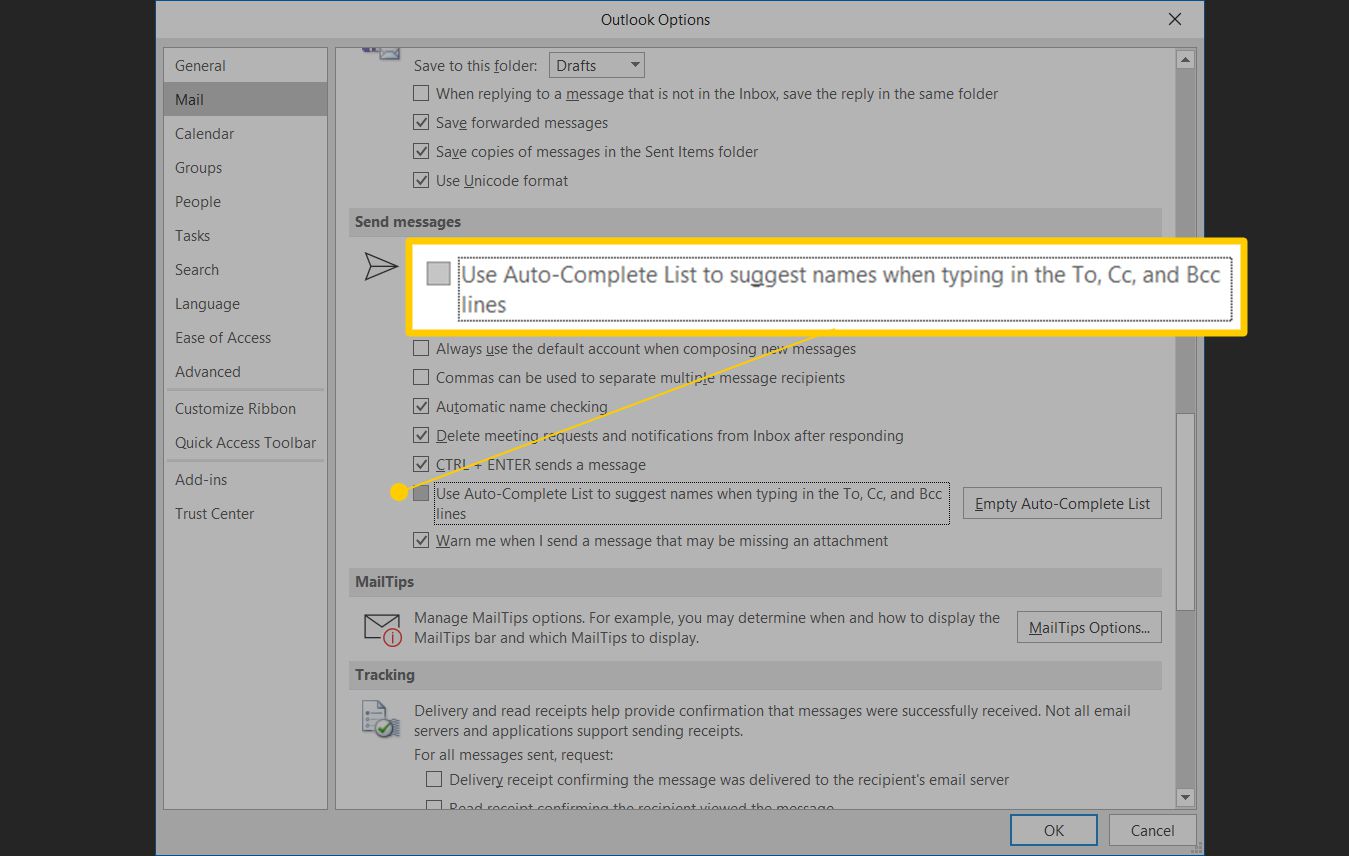The width and height of the screenshot is (1349, 856).
Task: Open the Trust Center category
Action: click(x=245, y=514)
